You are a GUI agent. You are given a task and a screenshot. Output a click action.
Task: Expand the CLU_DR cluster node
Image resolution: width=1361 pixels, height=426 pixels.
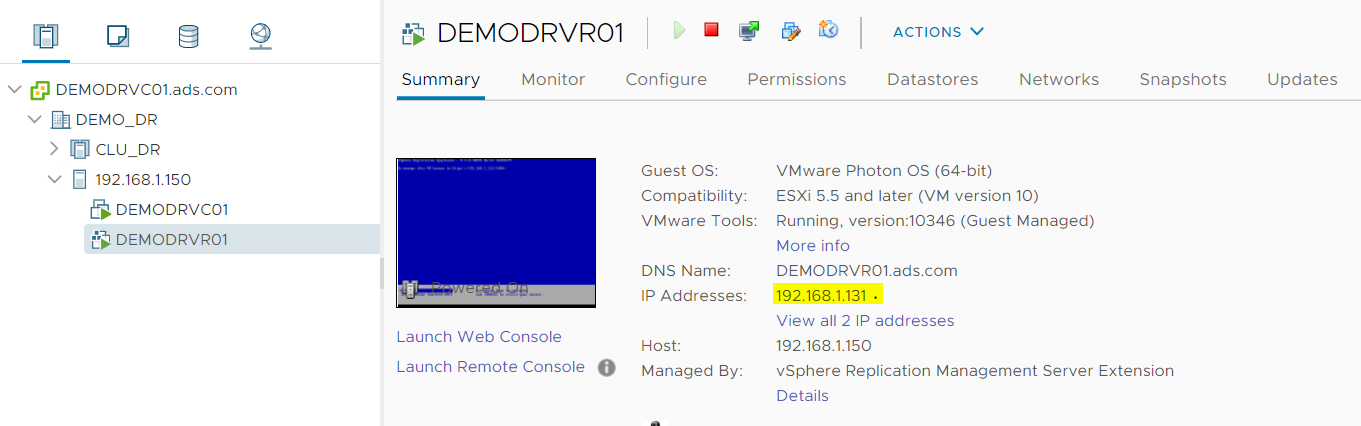pyautogui.click(x=55, y=150)
